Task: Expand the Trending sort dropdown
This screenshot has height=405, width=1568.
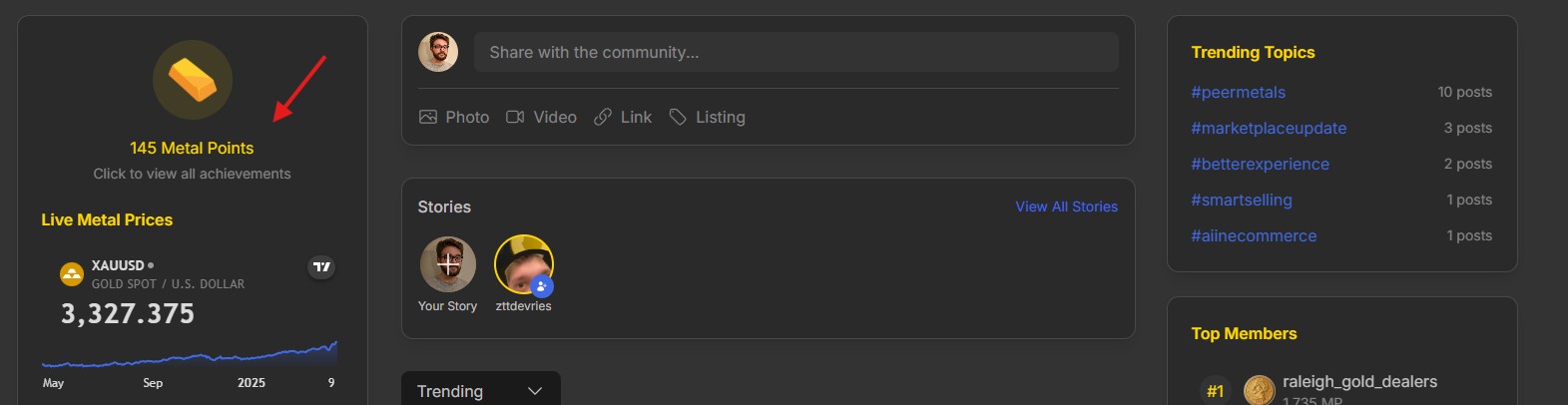Action: click(481, 391)
